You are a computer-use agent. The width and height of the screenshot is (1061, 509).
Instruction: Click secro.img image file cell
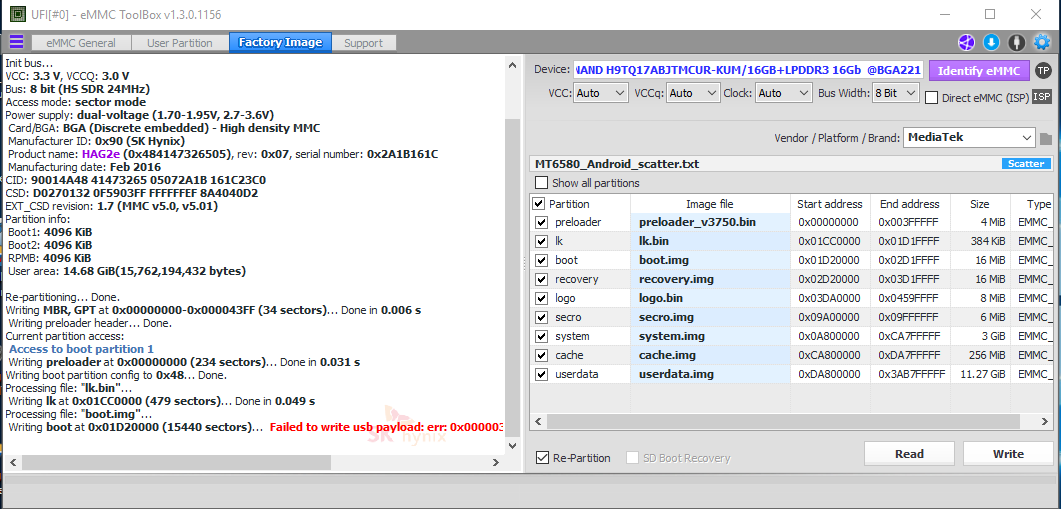(710, 317)
